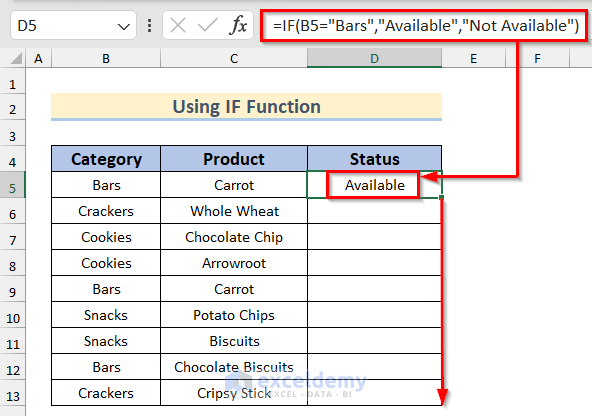Viewport: 592px width, 416px height.
Task: Select the 'Bars' cell in row 9
Action: (x=106, y=289)
